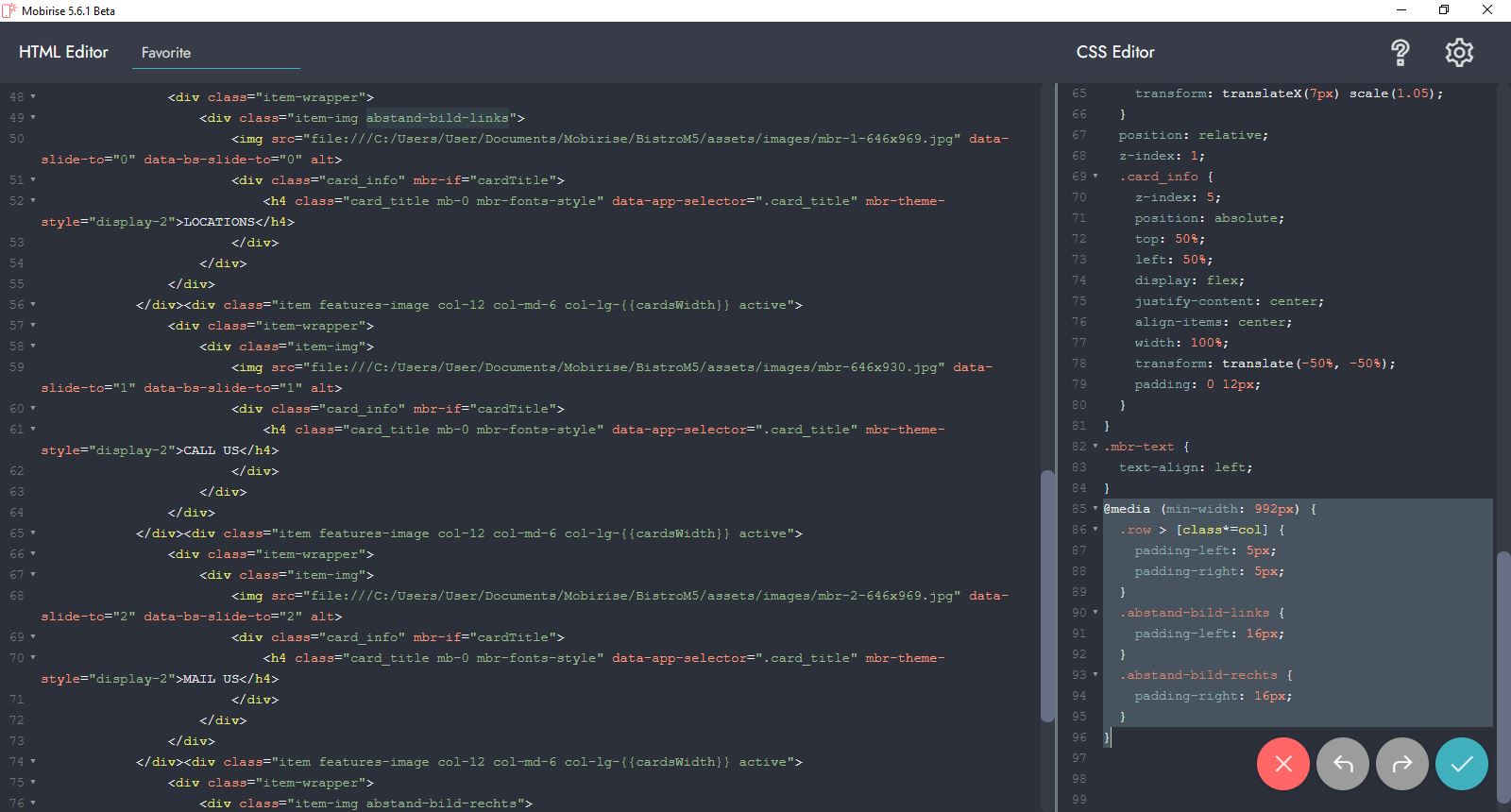Collapse .card_info rule at CSS line 69
This screenshot has width=1511, height=812.
[1095, 177]
